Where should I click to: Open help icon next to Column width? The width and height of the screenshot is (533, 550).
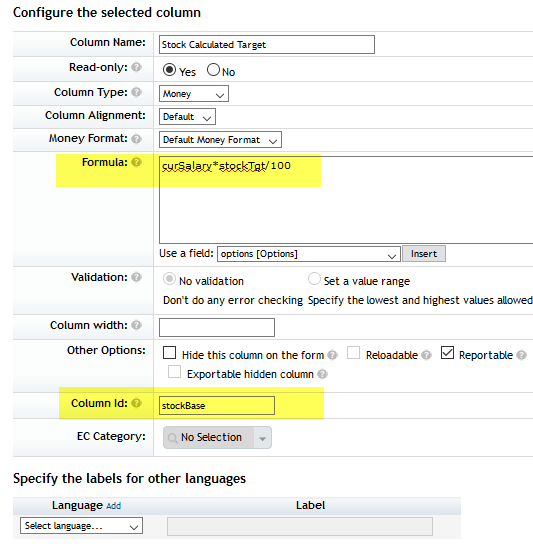[136, 325]
